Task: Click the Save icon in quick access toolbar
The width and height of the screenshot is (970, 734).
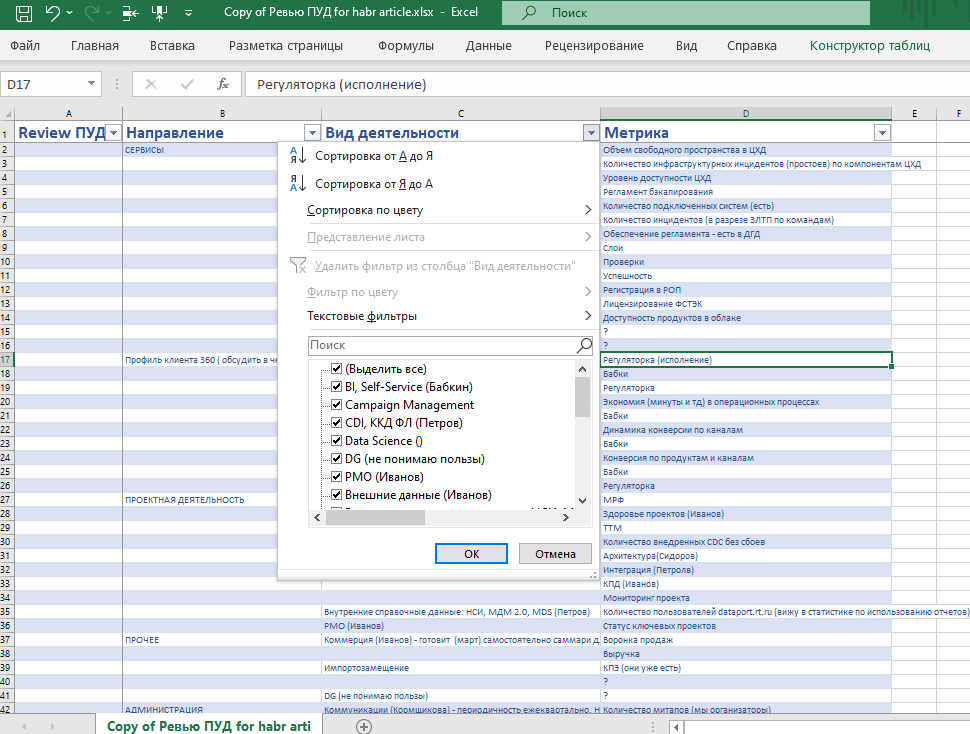Action: pos(24,13)
